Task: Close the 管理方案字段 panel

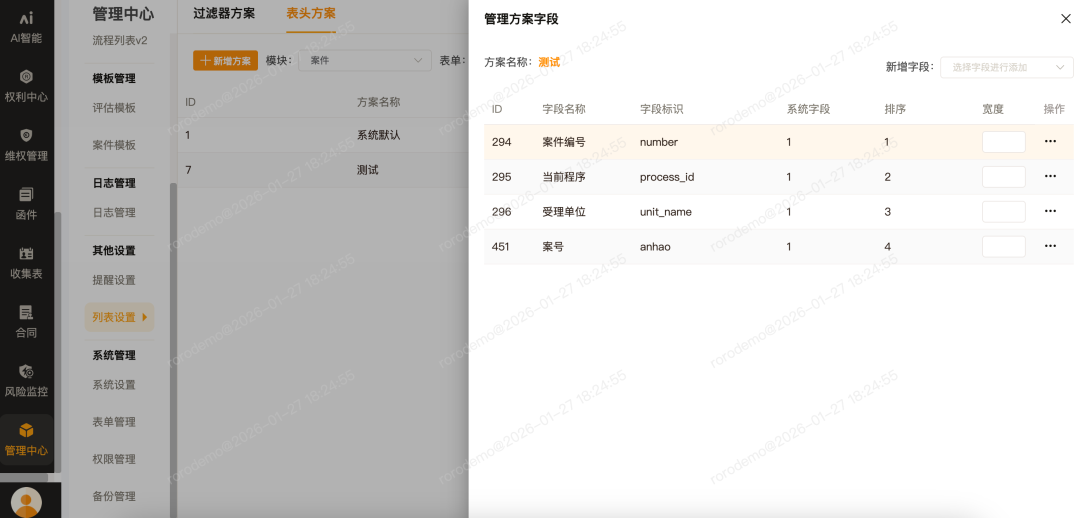Action: tap(1066, 19)
